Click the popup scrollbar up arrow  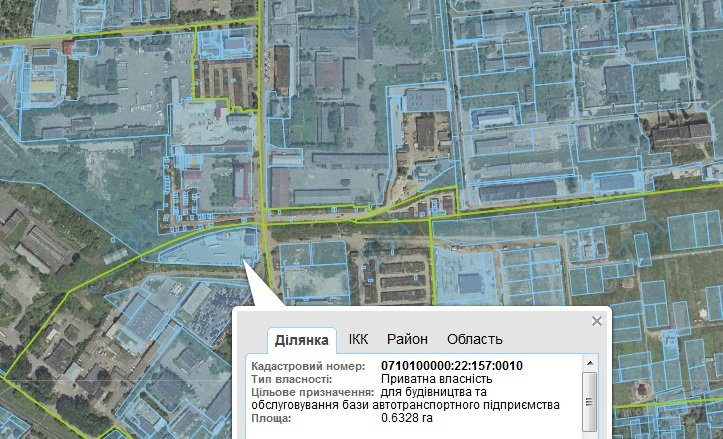(590, 364)
